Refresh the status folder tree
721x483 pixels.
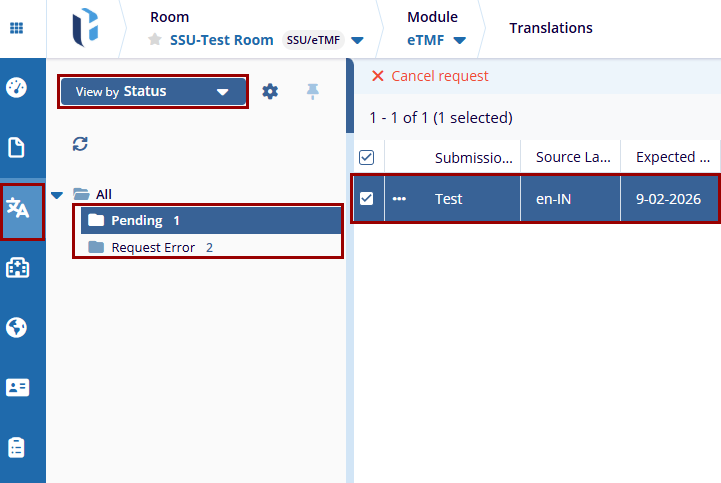81,144
